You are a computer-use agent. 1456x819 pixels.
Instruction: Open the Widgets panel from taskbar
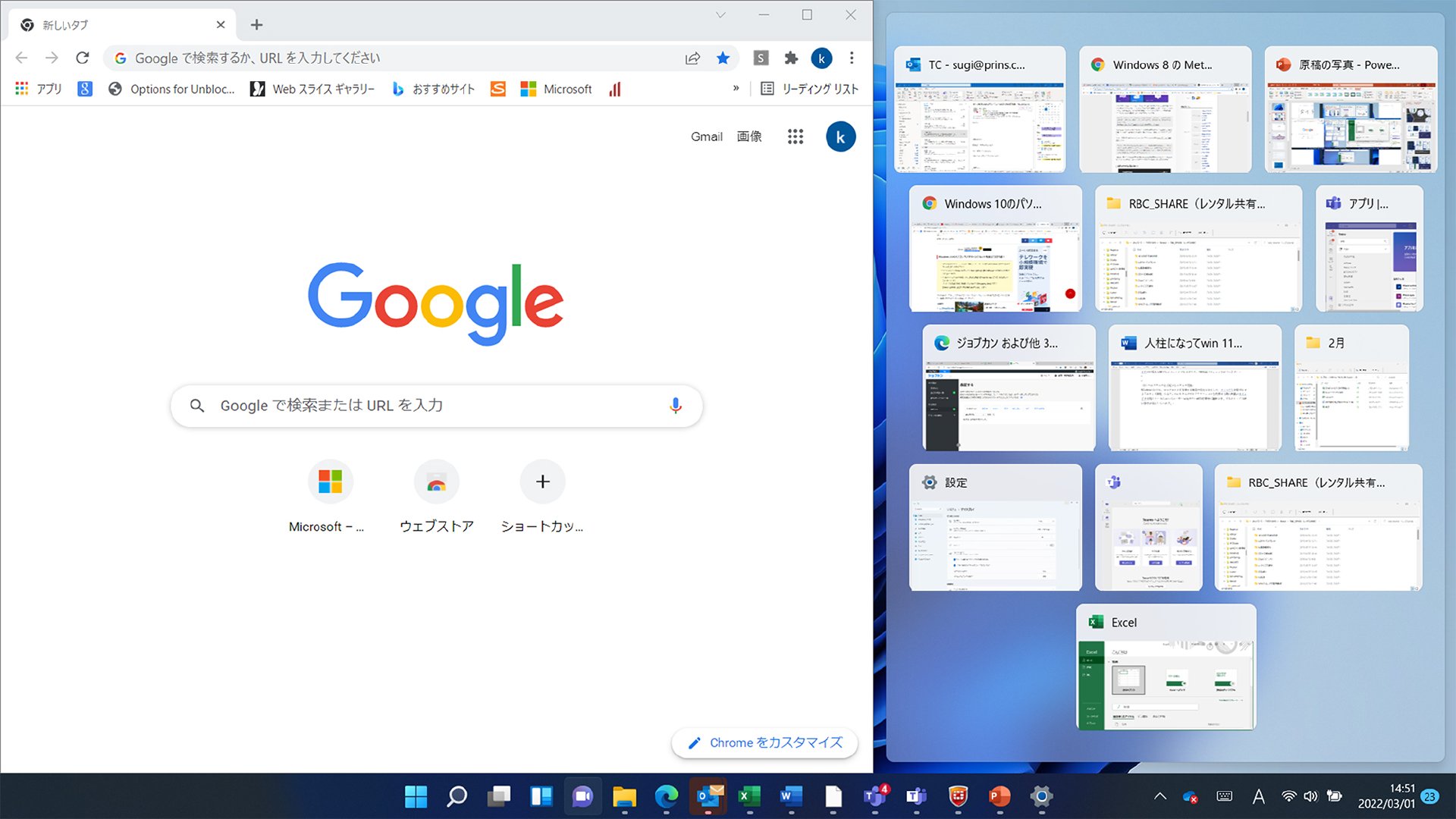click(541, 796)
